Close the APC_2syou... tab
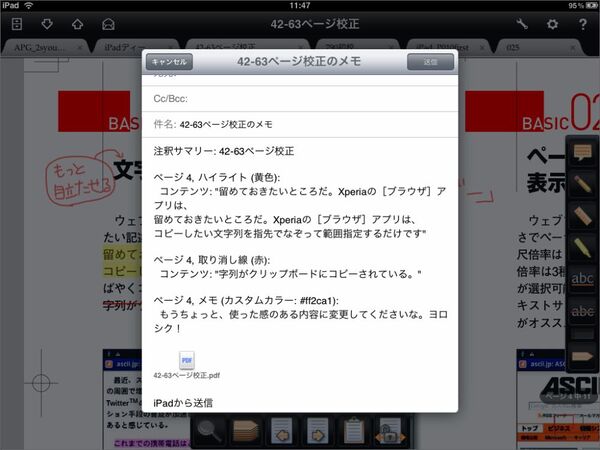This screenshot has width=600, height=450. (80, 48)
